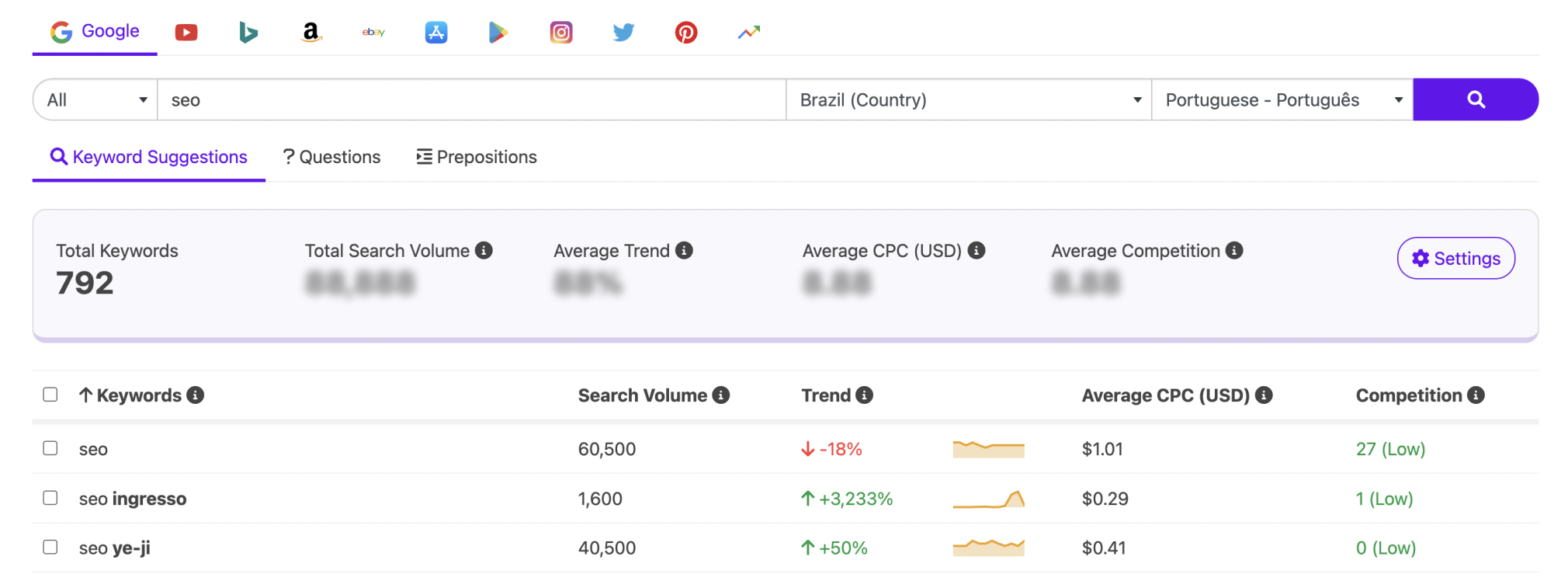1568x581 pixels.
Task: Click the info icon next to Keywords header
Action: pyautogui.click(x=196, y=395)
